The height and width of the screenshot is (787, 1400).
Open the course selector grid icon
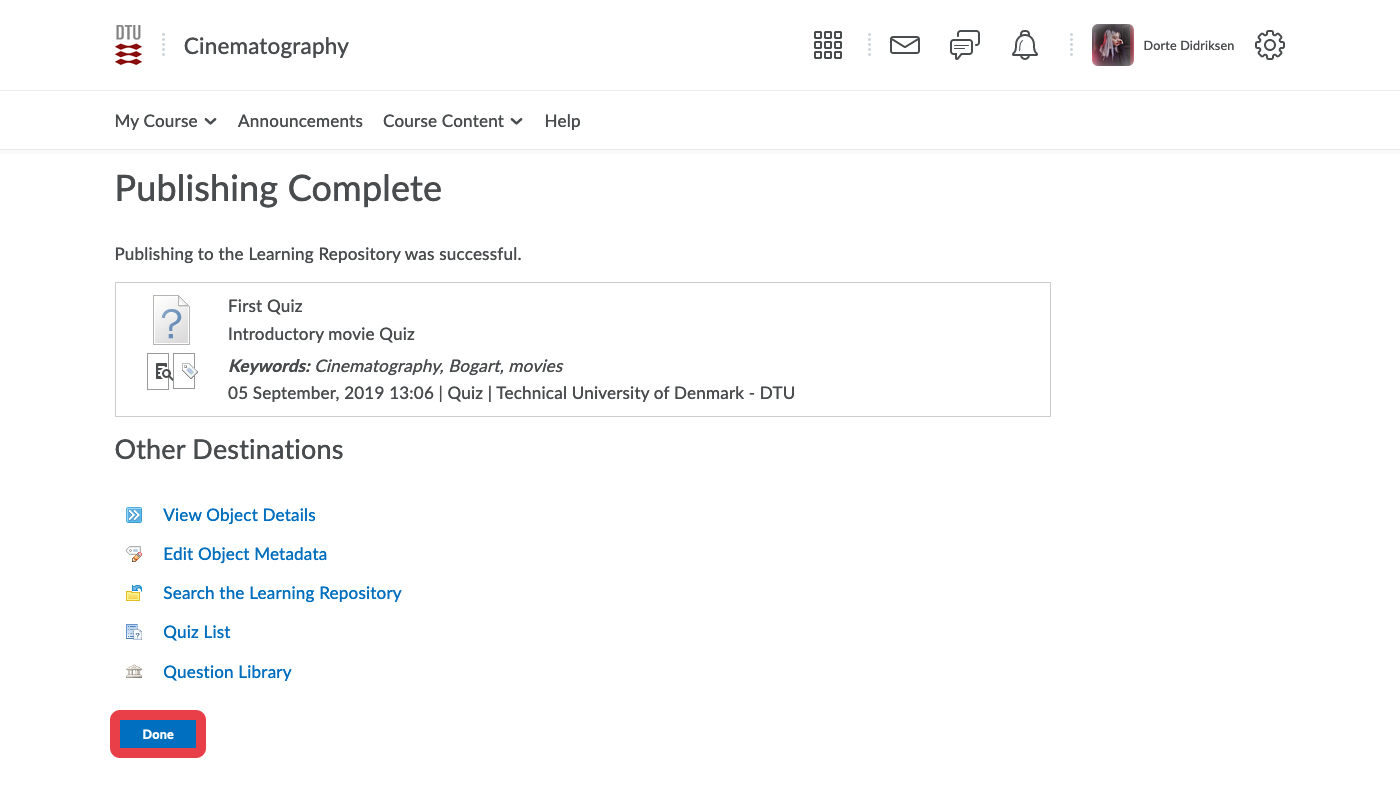[x=827, y=45]
